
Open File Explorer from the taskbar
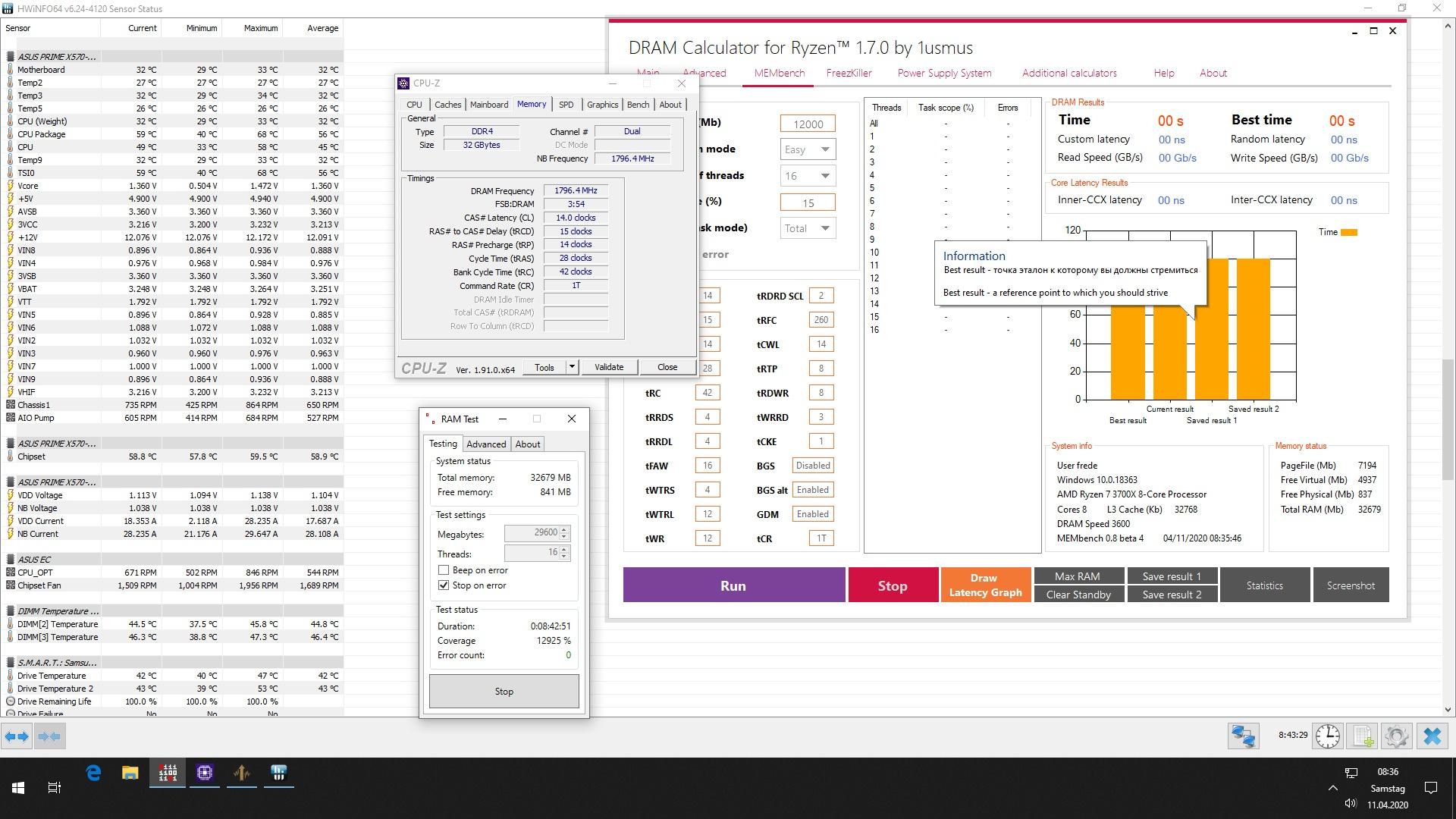pyautogui.click(x=130, y=773)
